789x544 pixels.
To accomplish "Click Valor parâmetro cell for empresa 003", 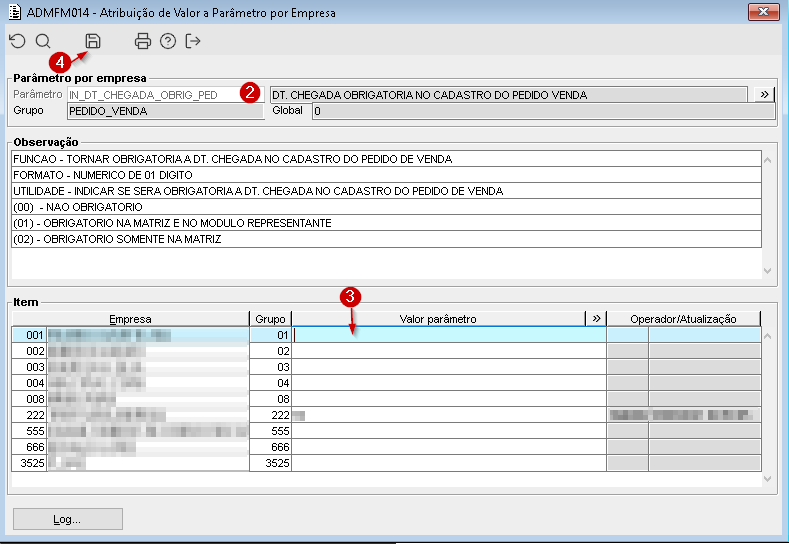I will pos(449,367).
